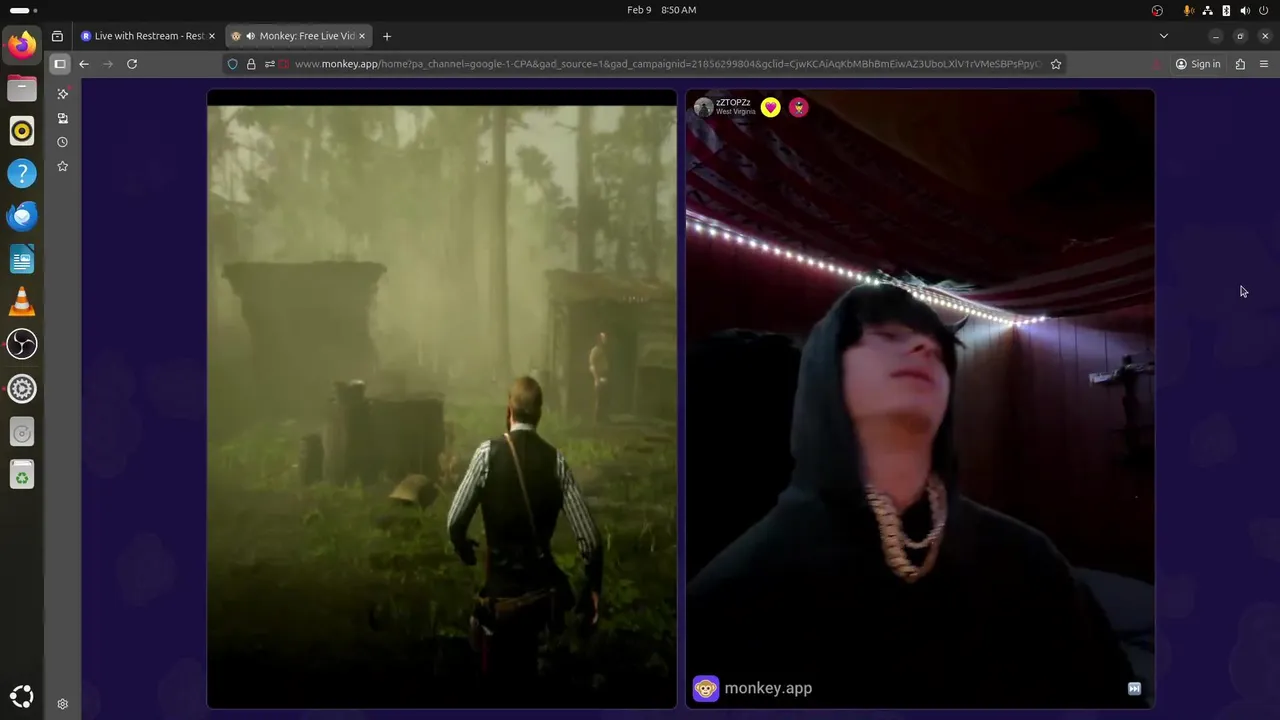Open zZTOPZz's profile avatar
The image size is (1280, 720).
coord(704,107)
